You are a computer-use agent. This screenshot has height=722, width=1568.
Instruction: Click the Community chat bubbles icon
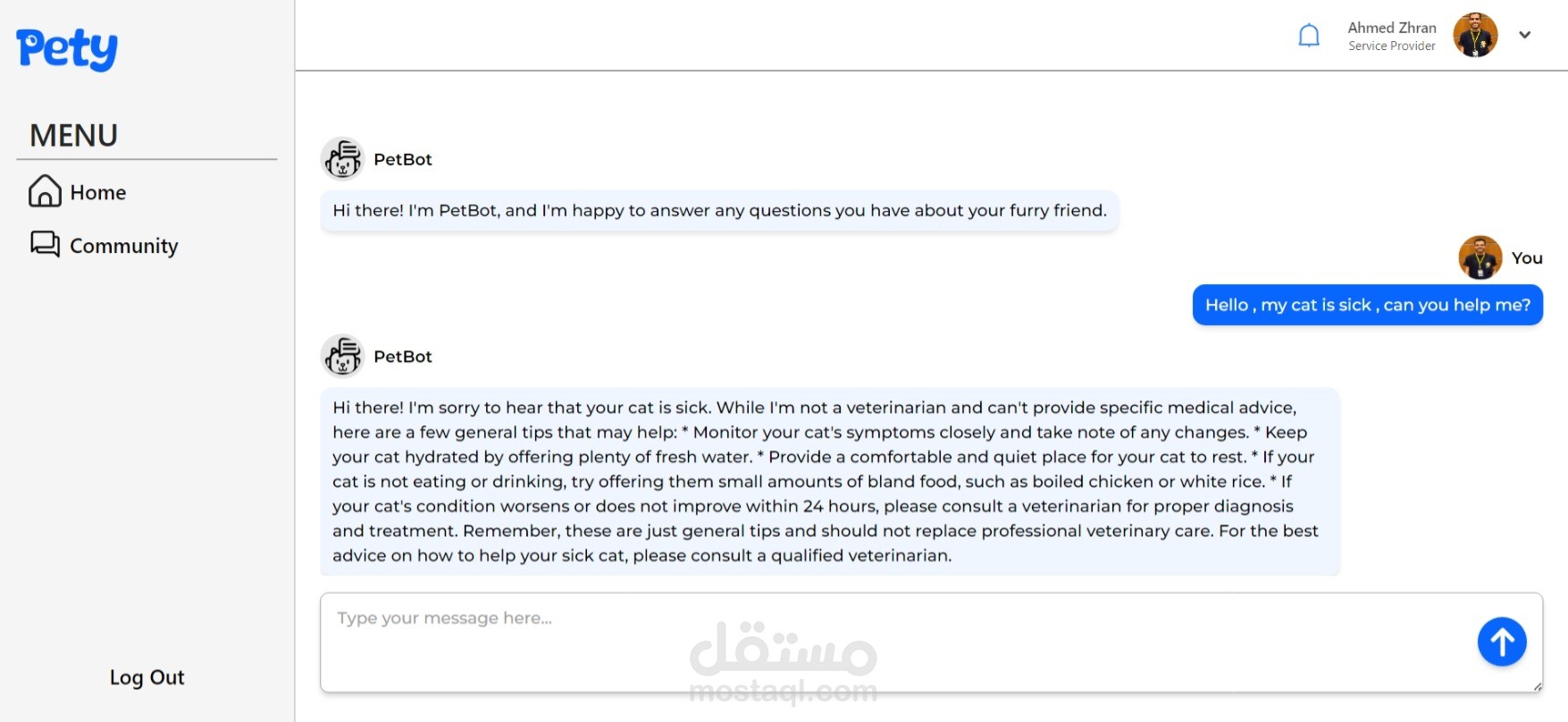(x=45, y=244)
